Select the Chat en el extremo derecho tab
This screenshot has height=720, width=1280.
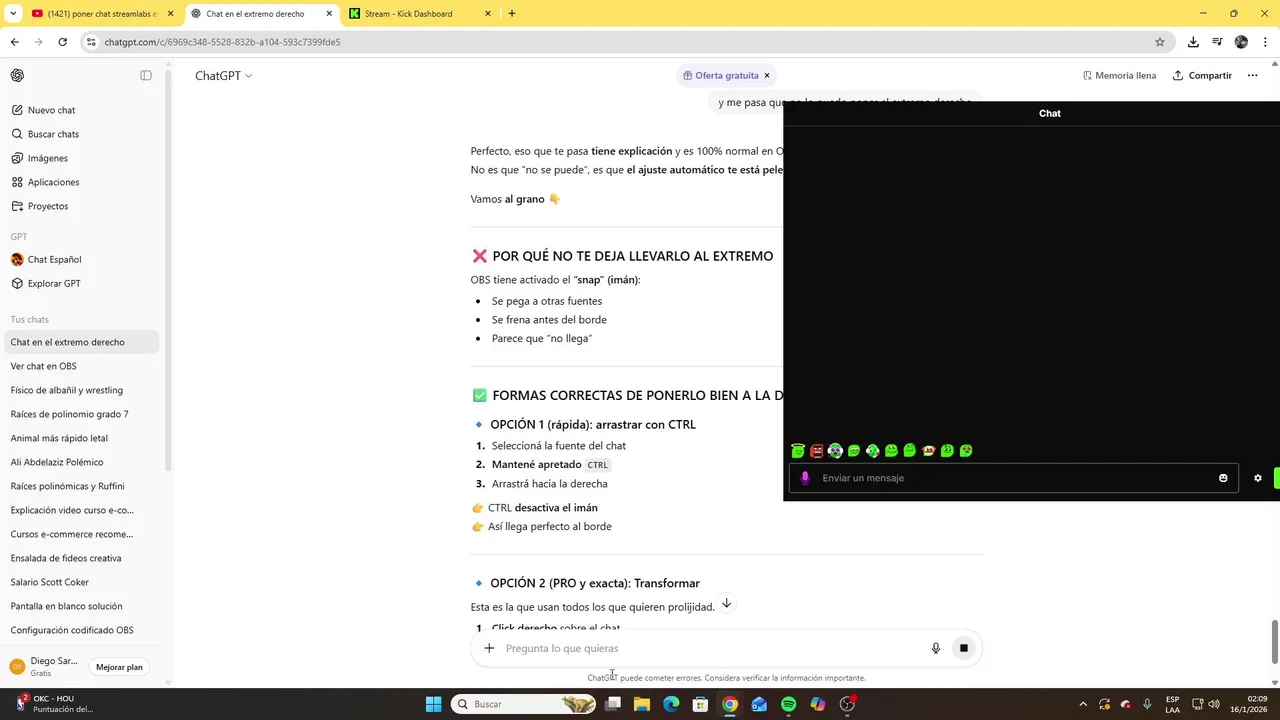point(261,14)
